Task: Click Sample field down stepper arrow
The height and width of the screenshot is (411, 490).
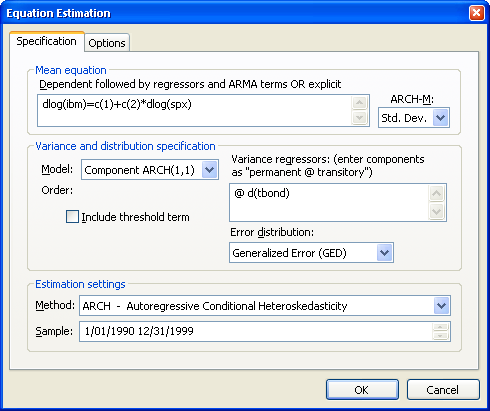Action: coord(440,336)
